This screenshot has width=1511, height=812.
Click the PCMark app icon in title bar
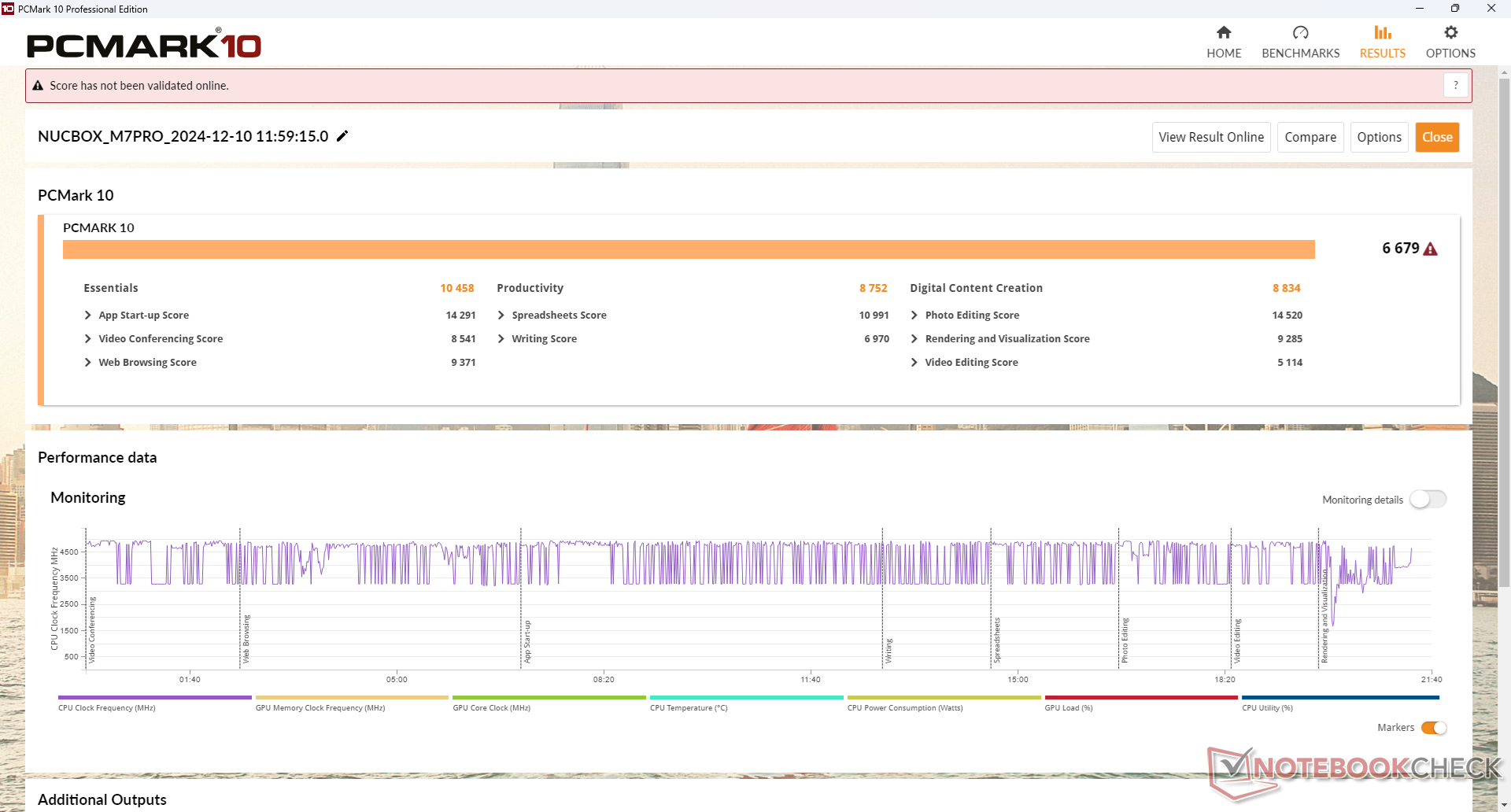pos(8,9)
